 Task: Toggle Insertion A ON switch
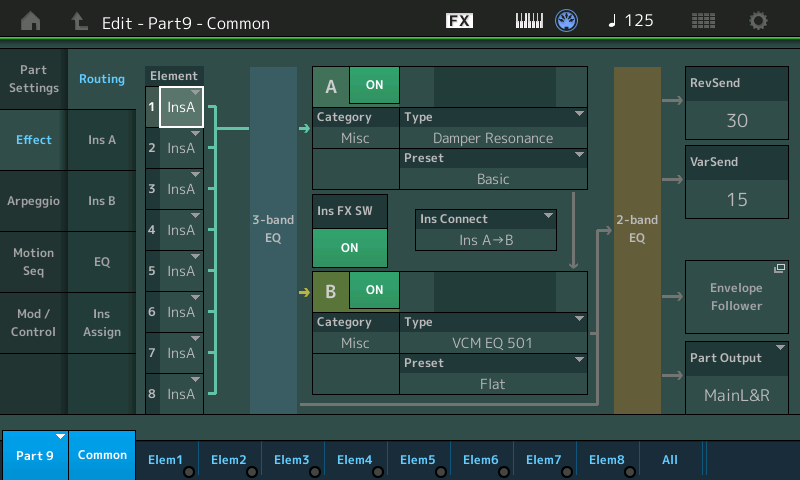point(374,86)
